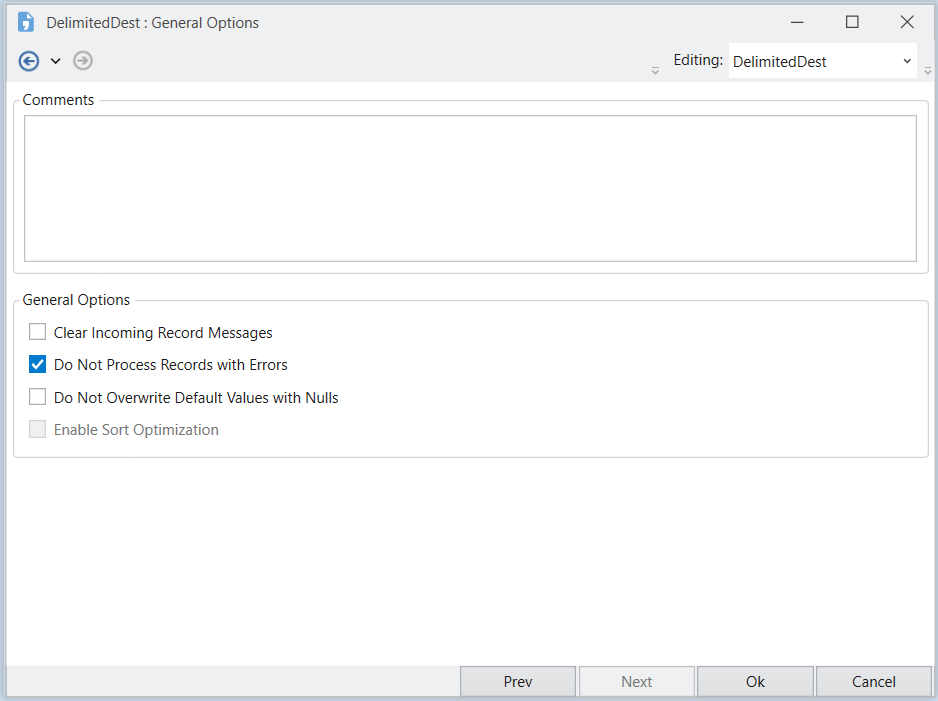Expand the back-history dropdown arrow
The width and height of the screenshot is (938, 701).
point(56,61)
